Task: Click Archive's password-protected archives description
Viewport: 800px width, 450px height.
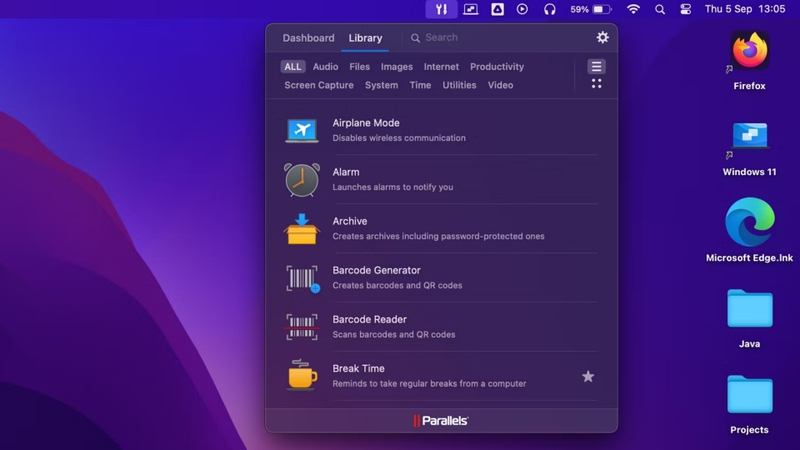Action: 438,236
